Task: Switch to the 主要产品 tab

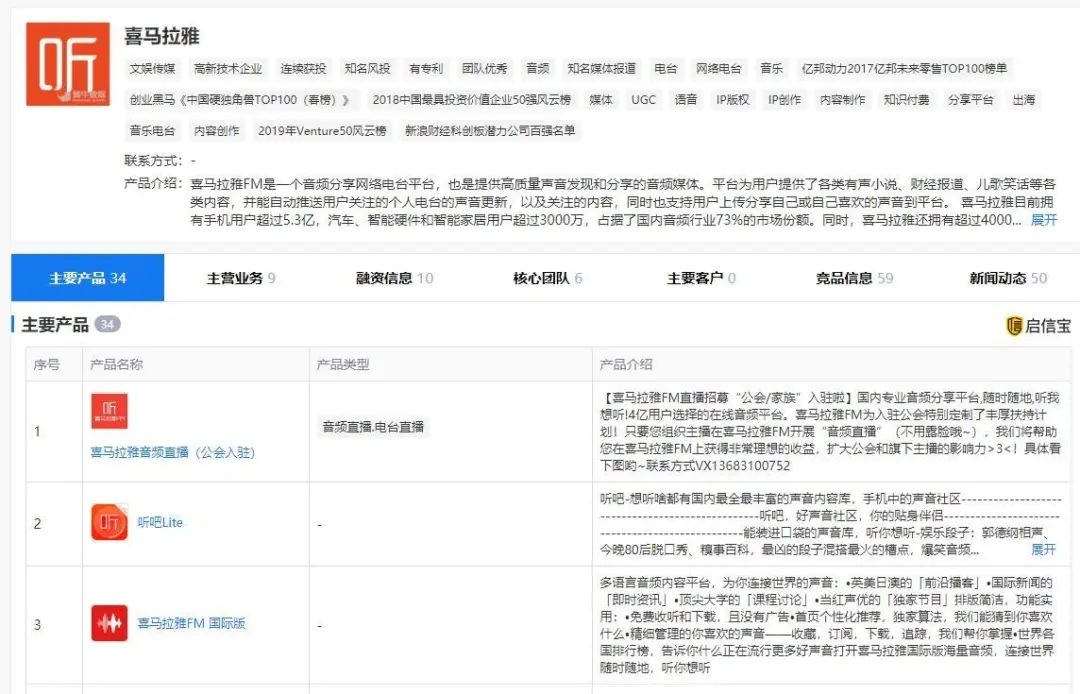Action: [x=87, y=278]
